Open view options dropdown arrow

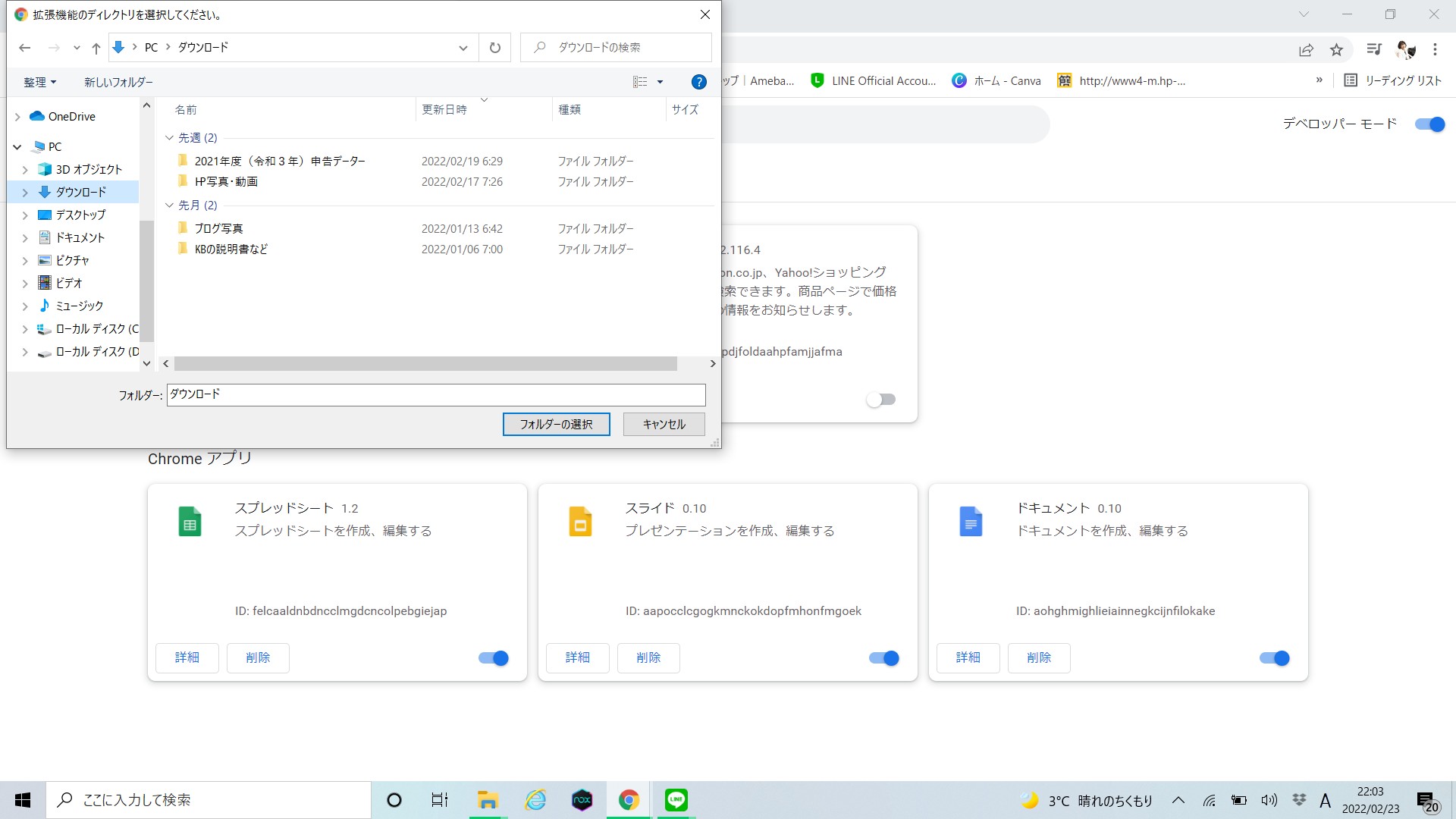660,82
